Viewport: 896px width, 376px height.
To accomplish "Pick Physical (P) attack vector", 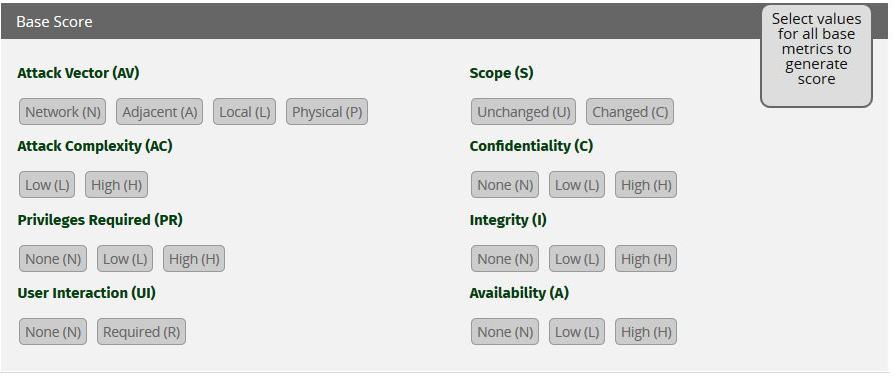I will (327, 111).
